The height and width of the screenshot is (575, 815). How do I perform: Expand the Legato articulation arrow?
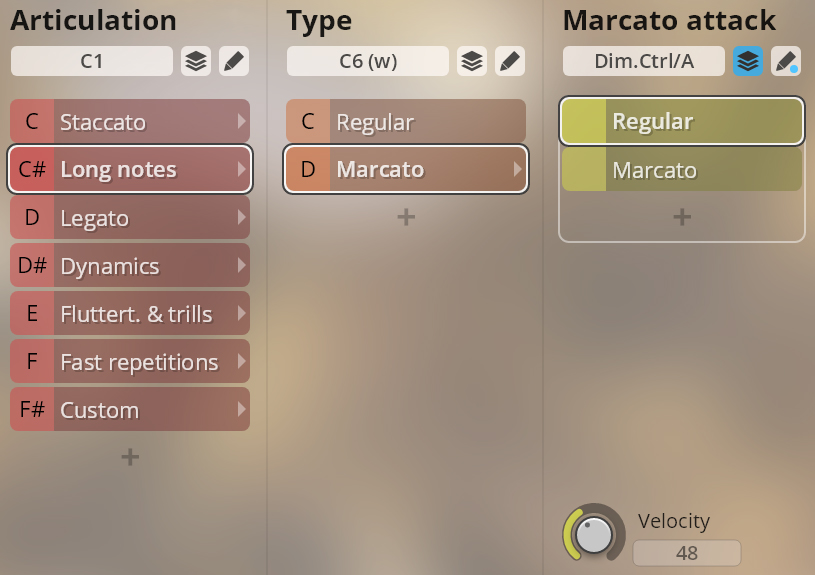[241, 218]
